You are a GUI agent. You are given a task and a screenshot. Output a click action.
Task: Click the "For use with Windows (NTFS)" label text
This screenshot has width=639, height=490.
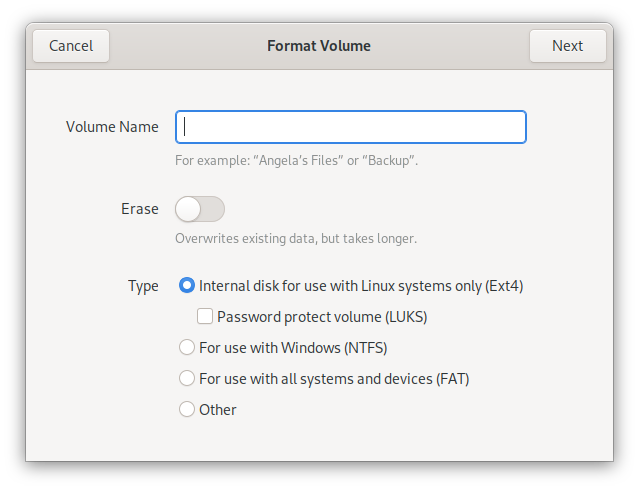click(x=293, y=348)
